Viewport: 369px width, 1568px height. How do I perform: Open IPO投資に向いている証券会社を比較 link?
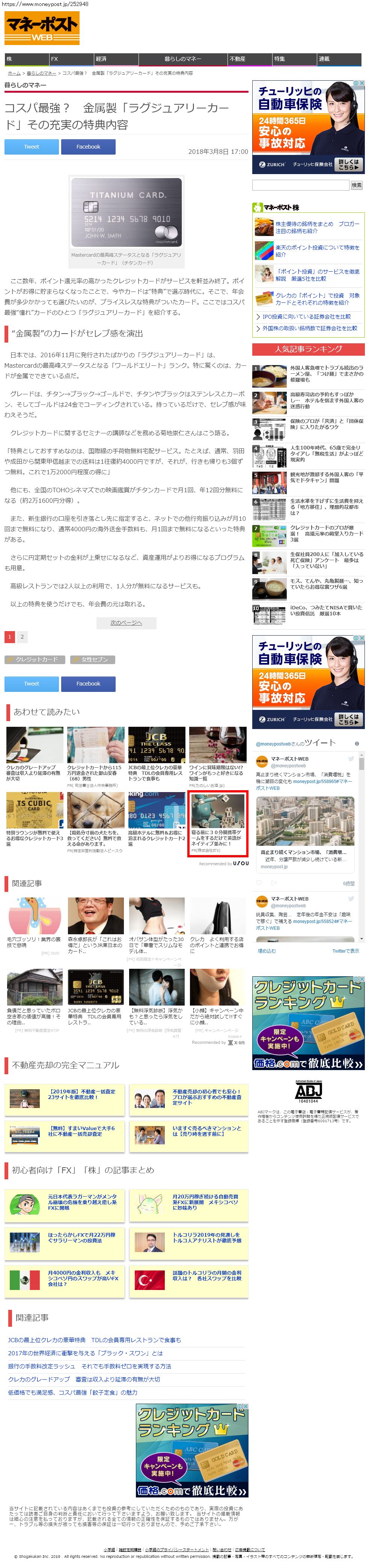click(306, 317)
